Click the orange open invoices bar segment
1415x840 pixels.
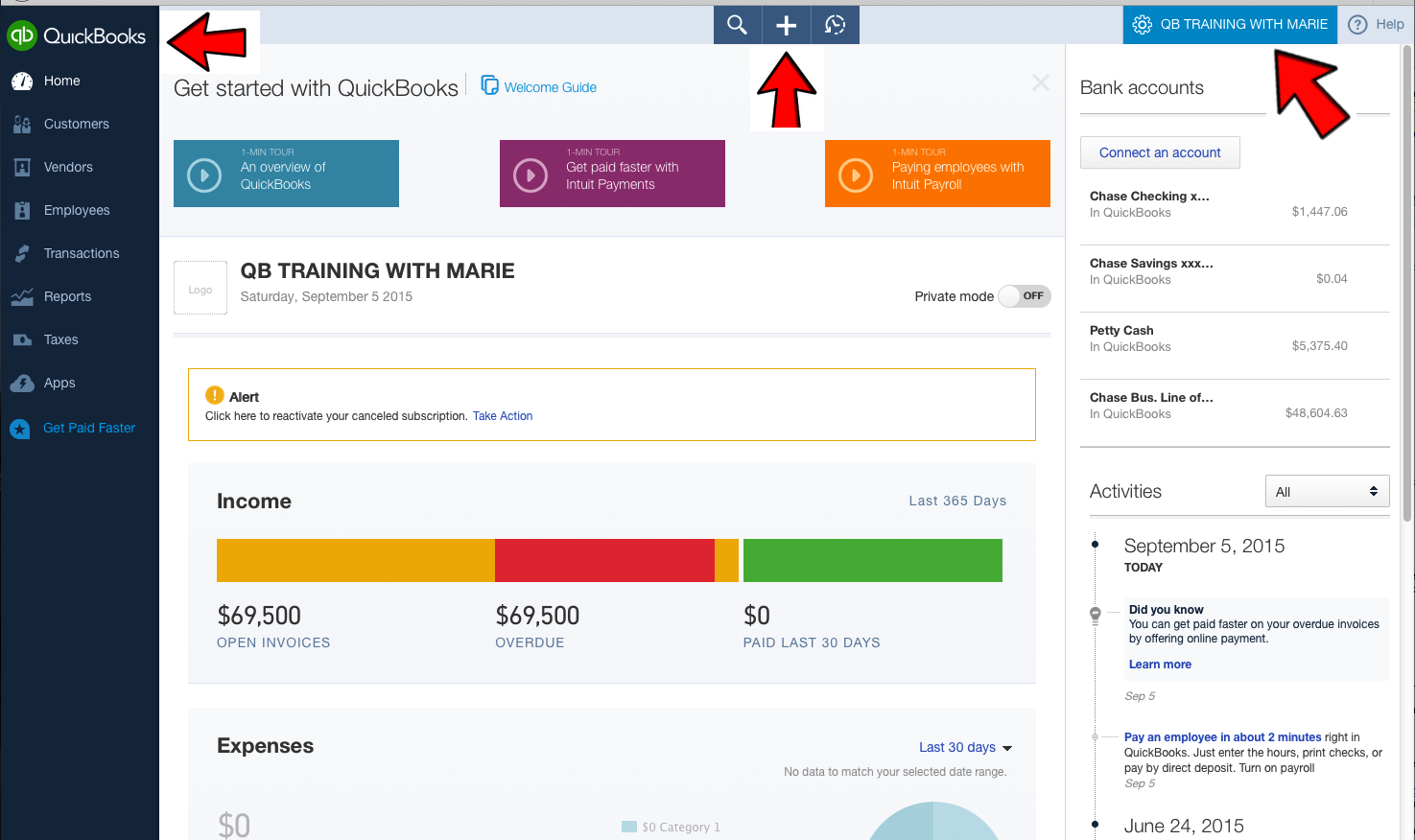pyautogui.click(x=356, y=560)
